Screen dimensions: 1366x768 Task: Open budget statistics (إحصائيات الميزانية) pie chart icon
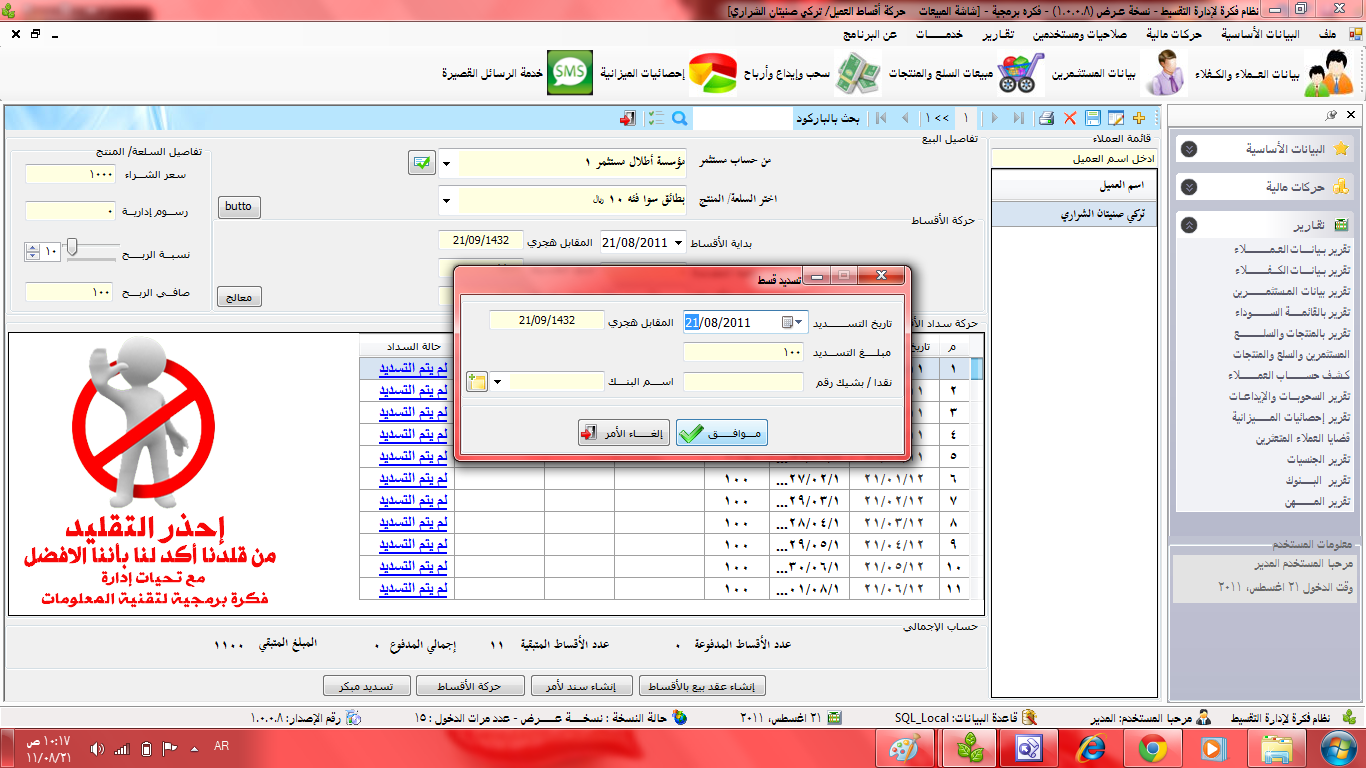pyautogui.click(x=712, y=73)
